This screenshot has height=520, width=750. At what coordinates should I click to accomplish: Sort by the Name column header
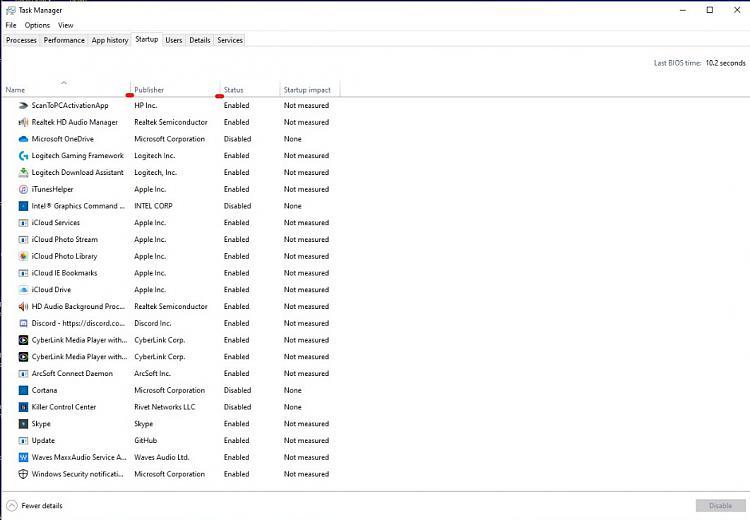point(66,89)
